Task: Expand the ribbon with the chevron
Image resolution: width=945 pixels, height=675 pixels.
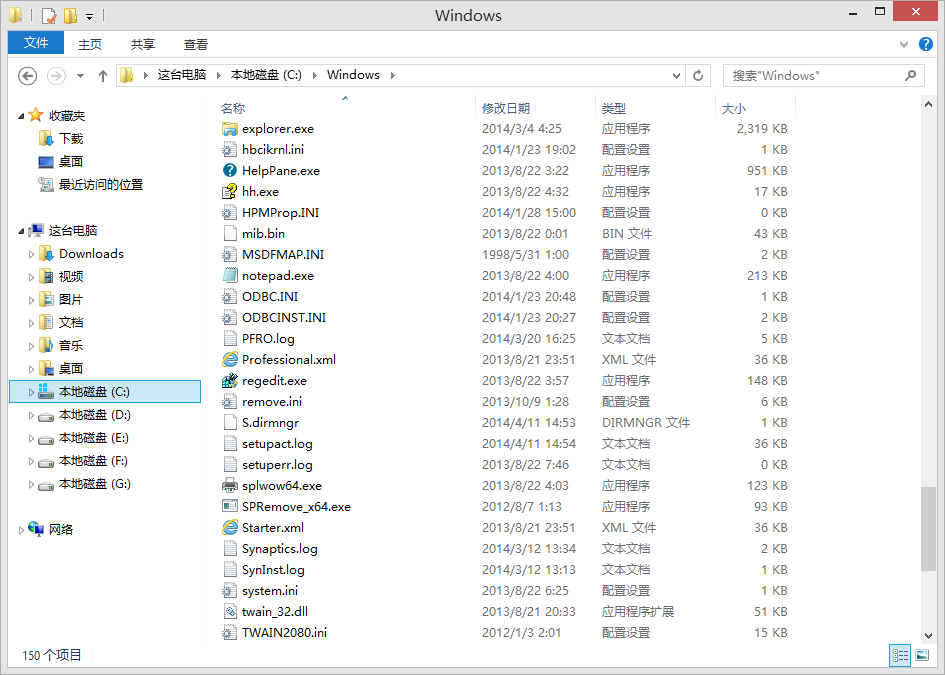Action: click(903, 44)
